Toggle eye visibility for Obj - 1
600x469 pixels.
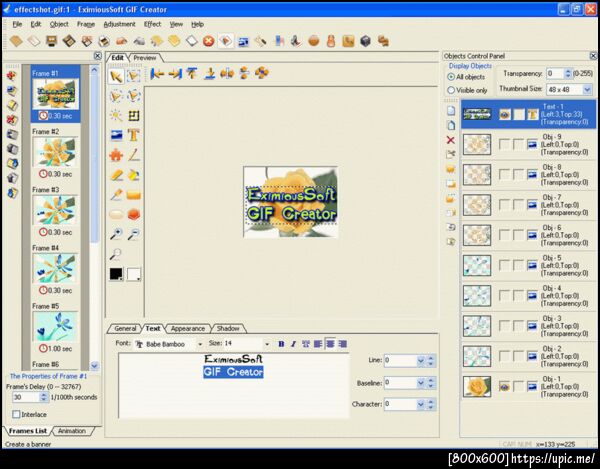pyautogui.click(x=504, y=387)
